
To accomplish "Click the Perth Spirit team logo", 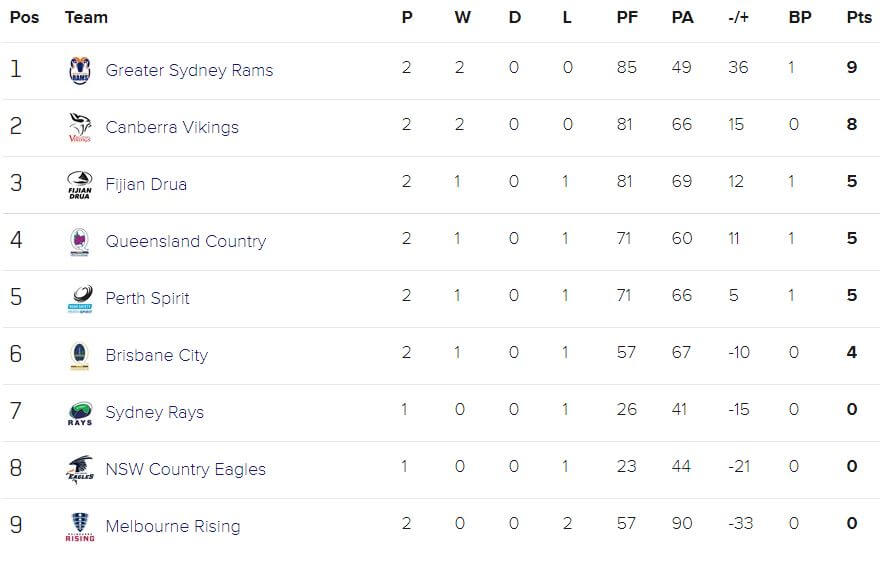I will 80,298.
